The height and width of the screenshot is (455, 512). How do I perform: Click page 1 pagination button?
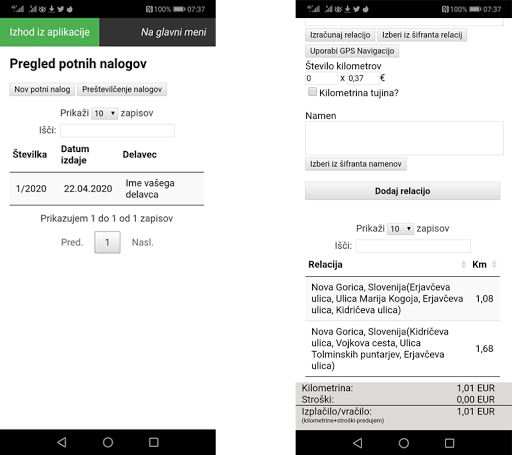tap(107, 242)
